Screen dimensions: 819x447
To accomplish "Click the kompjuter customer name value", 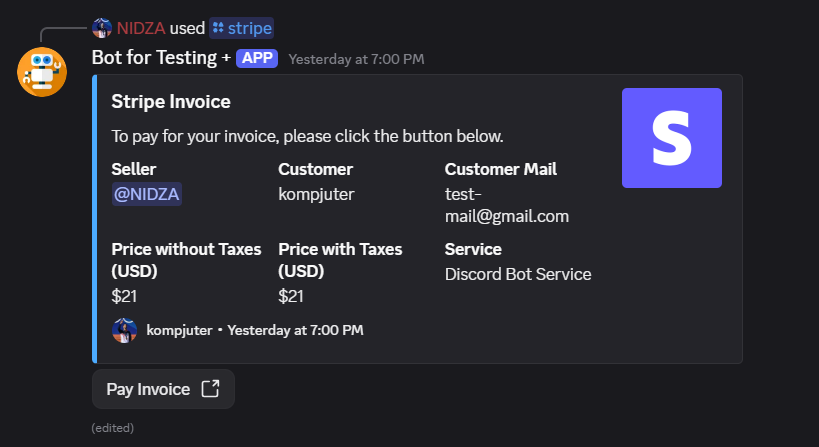I will pos(316,194).
